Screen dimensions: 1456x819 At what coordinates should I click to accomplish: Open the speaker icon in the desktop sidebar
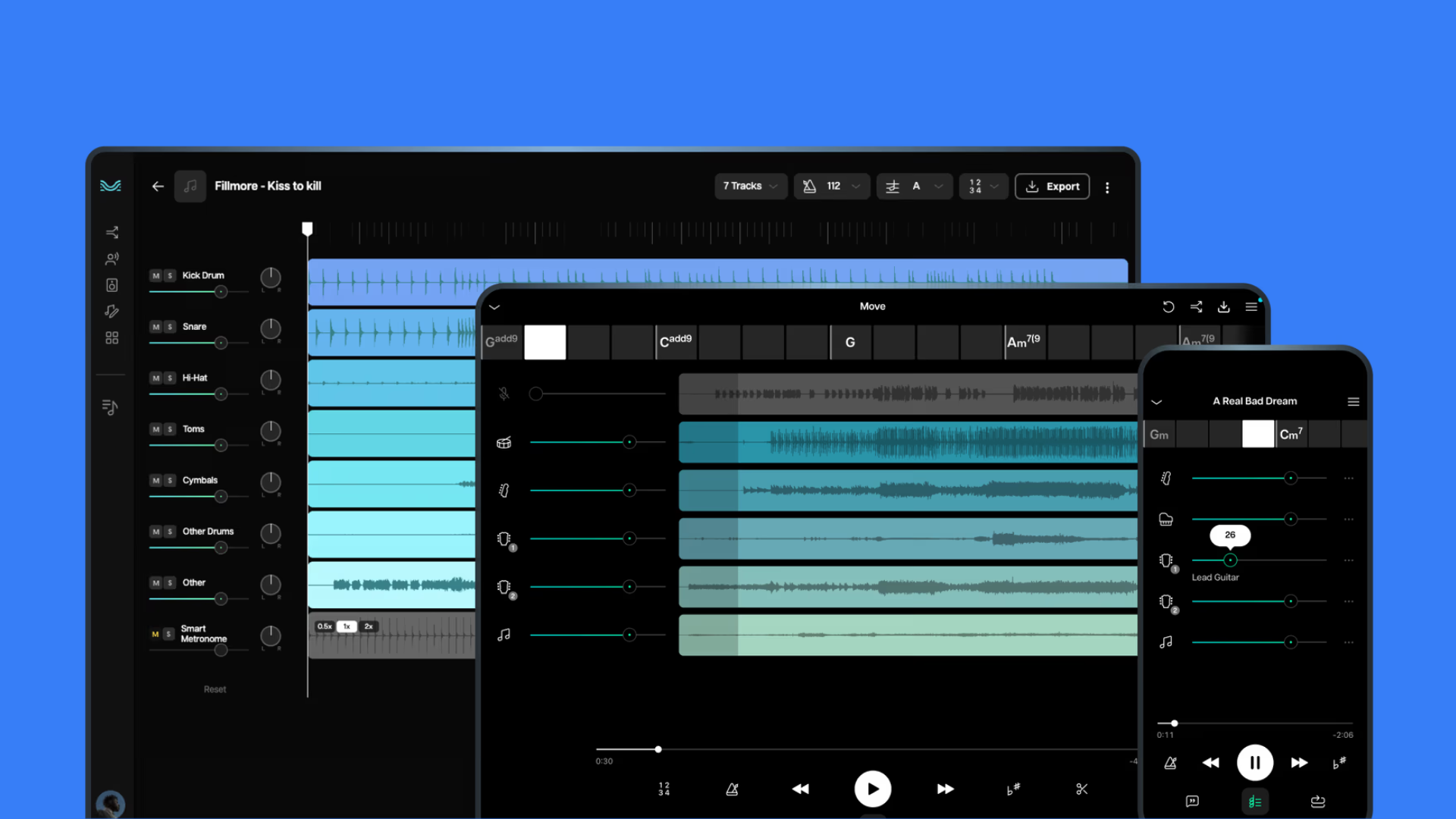point(111,285)
